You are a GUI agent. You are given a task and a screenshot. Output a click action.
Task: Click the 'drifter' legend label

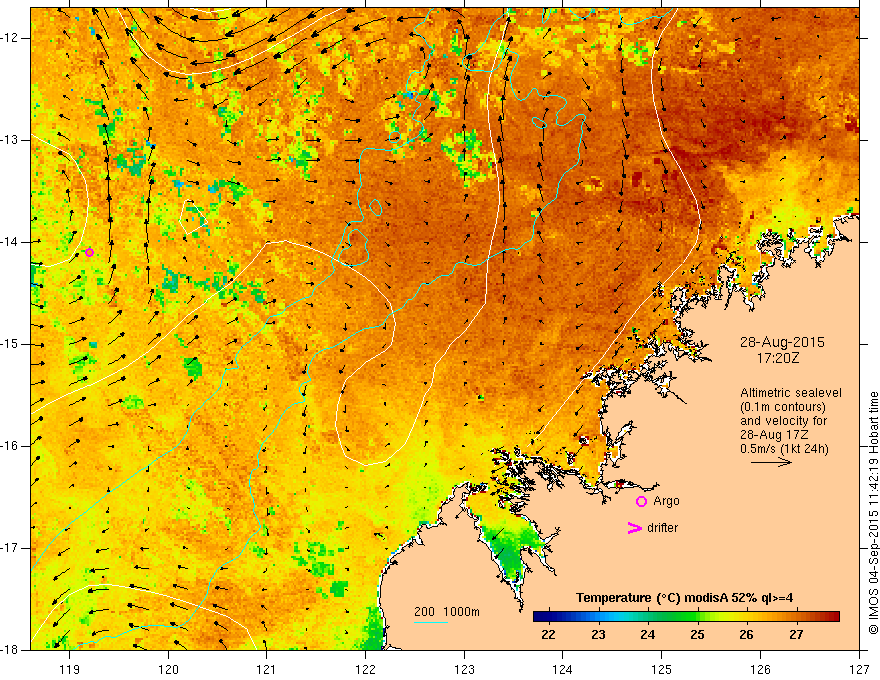(662, 528)
